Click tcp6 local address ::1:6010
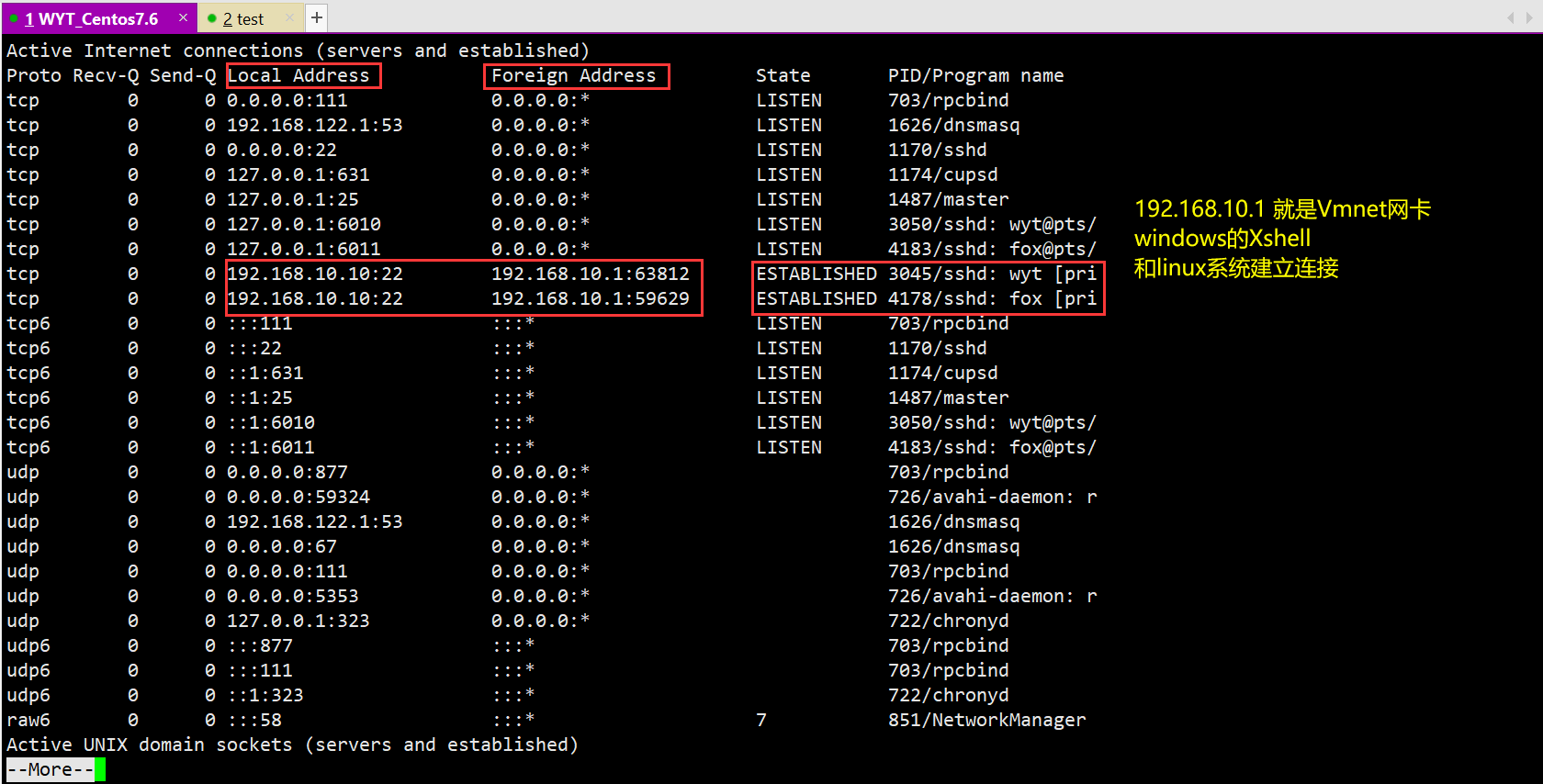The width and height of the screenshot is (1543, 784). pyautogui.click(x=271, y=422)
